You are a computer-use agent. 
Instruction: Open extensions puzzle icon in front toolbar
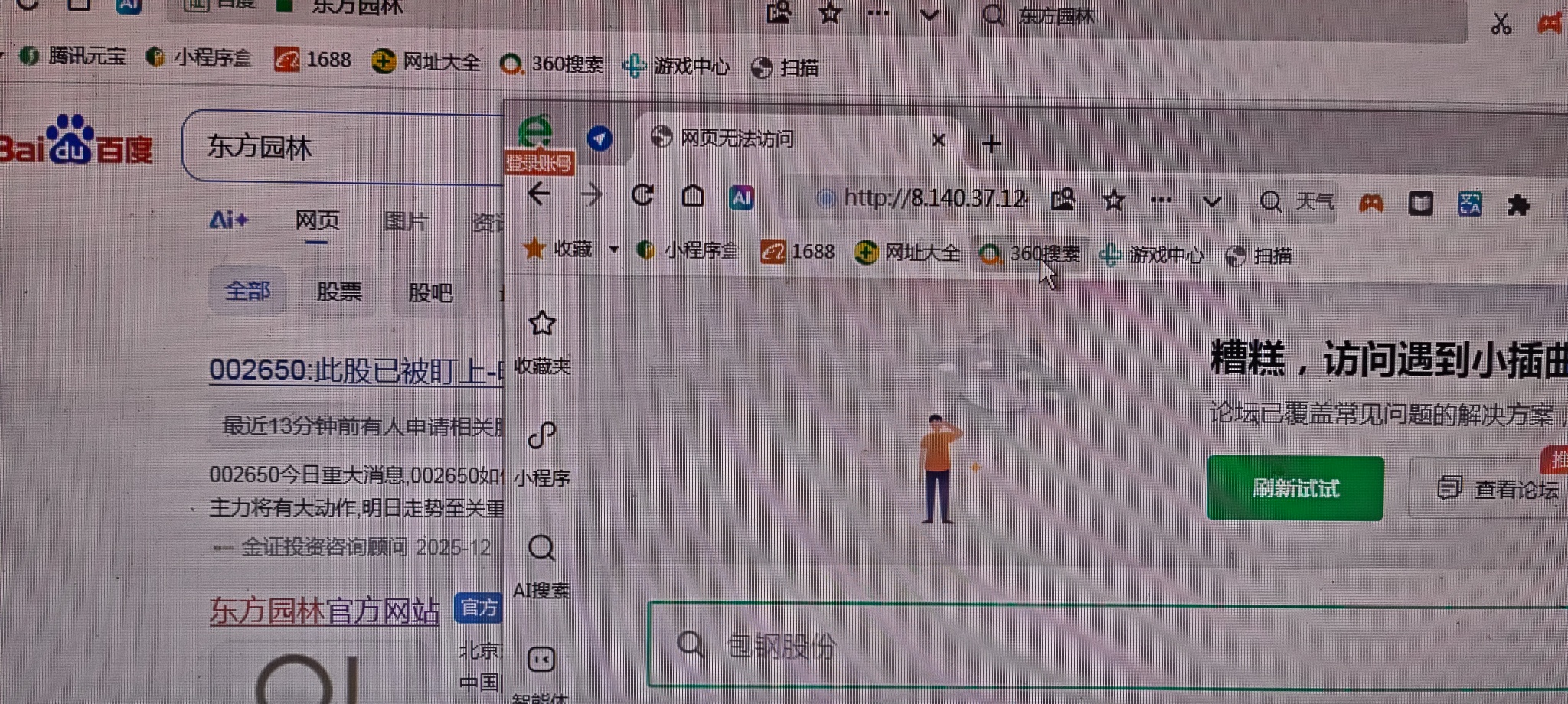click(x=1518, y=205)
